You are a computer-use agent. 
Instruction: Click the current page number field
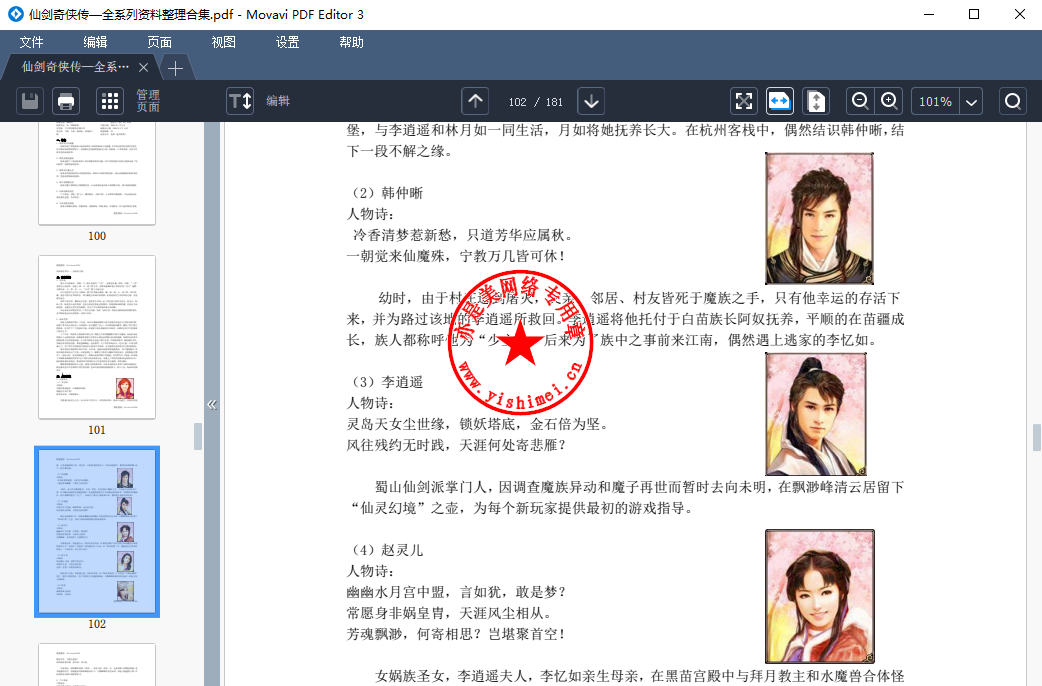tap(518, 102)
